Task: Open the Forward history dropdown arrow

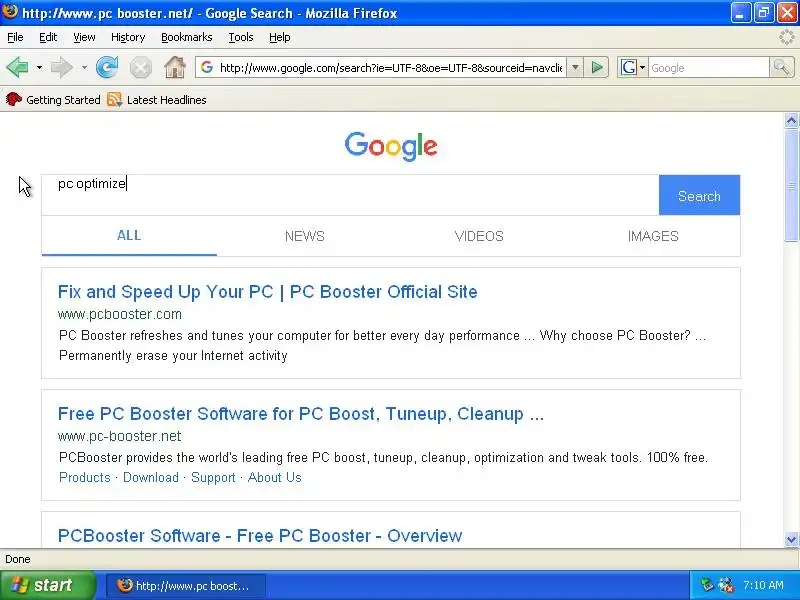Action: tap(84, 67)
